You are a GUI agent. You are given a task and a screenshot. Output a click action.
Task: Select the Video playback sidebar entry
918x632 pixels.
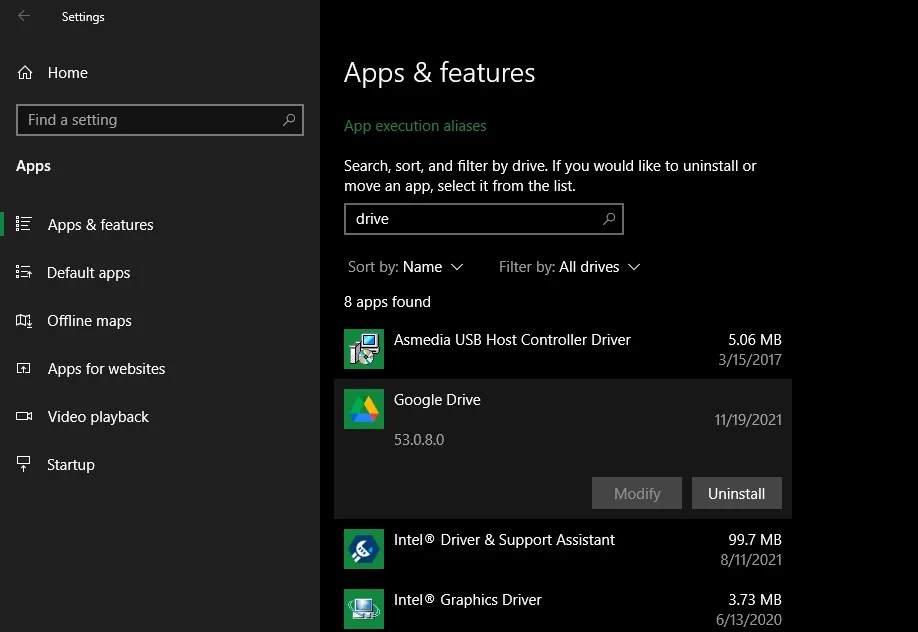[x=97, y=416]
